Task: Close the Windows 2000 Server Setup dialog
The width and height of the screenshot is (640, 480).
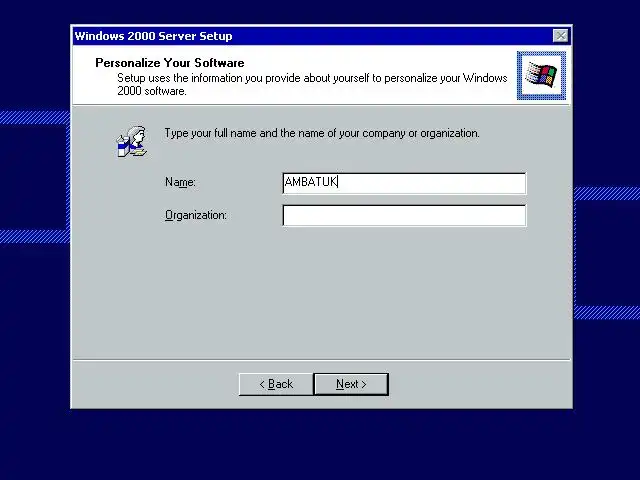Action: 560,36
